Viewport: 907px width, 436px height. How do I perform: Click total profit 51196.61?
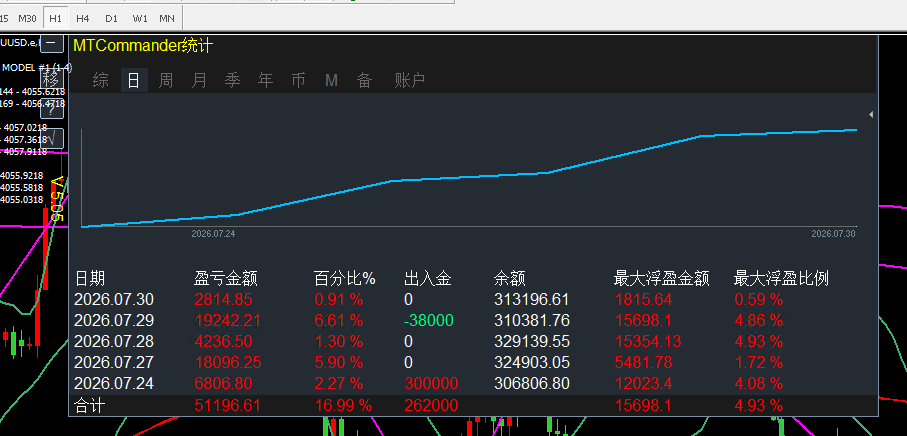tap(228, 405)
